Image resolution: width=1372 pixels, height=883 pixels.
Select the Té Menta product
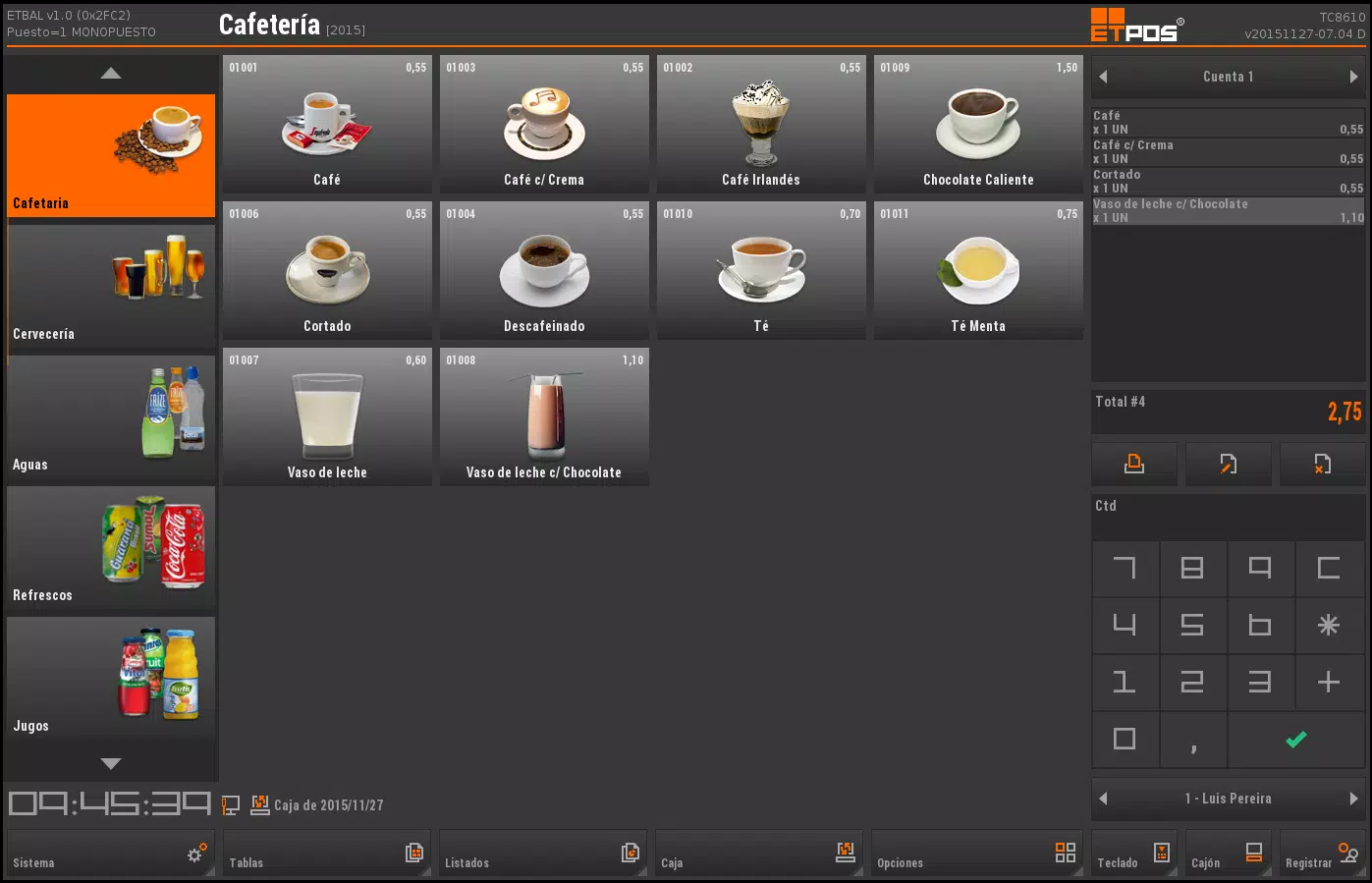(978, 270)
